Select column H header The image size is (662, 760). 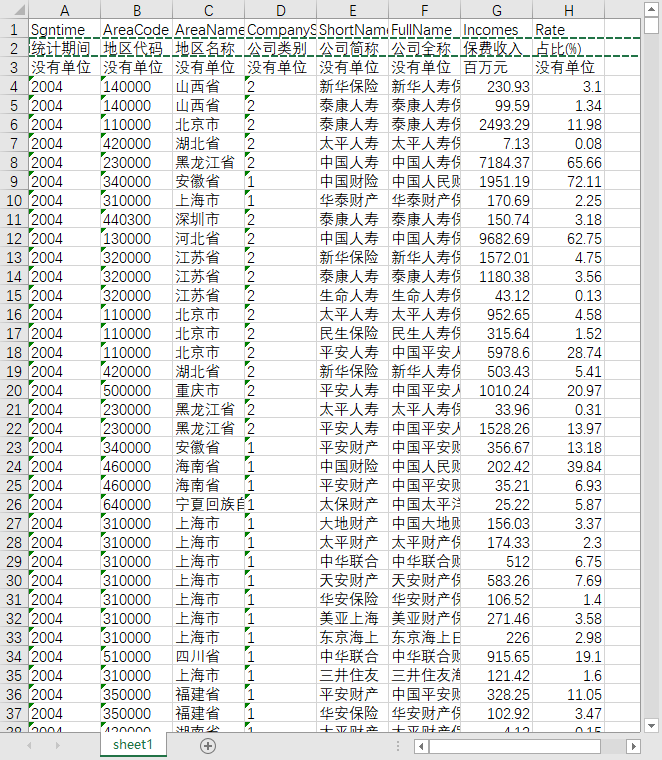568,10
